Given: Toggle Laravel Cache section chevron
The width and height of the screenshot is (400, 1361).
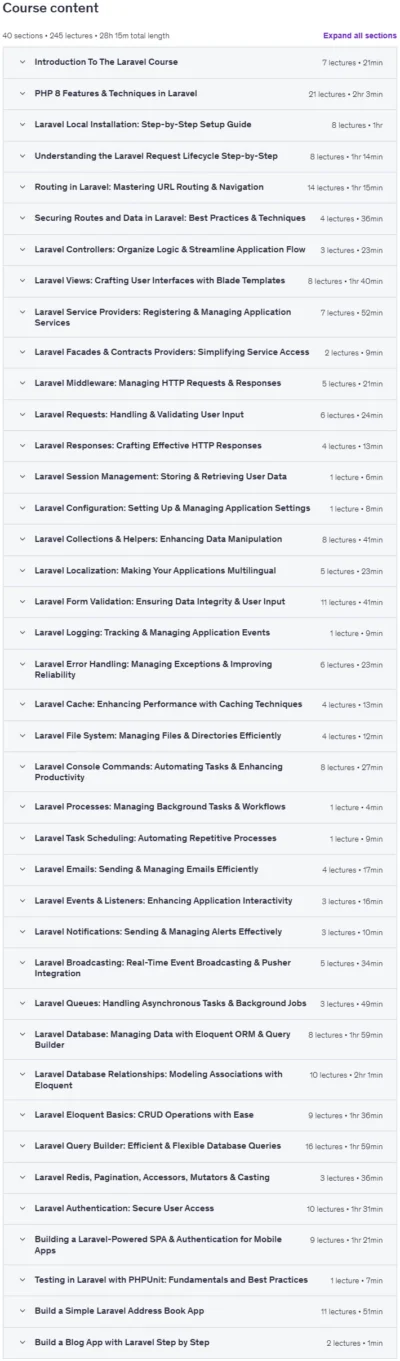Looking at the screenshot, I should pos(22,704).
